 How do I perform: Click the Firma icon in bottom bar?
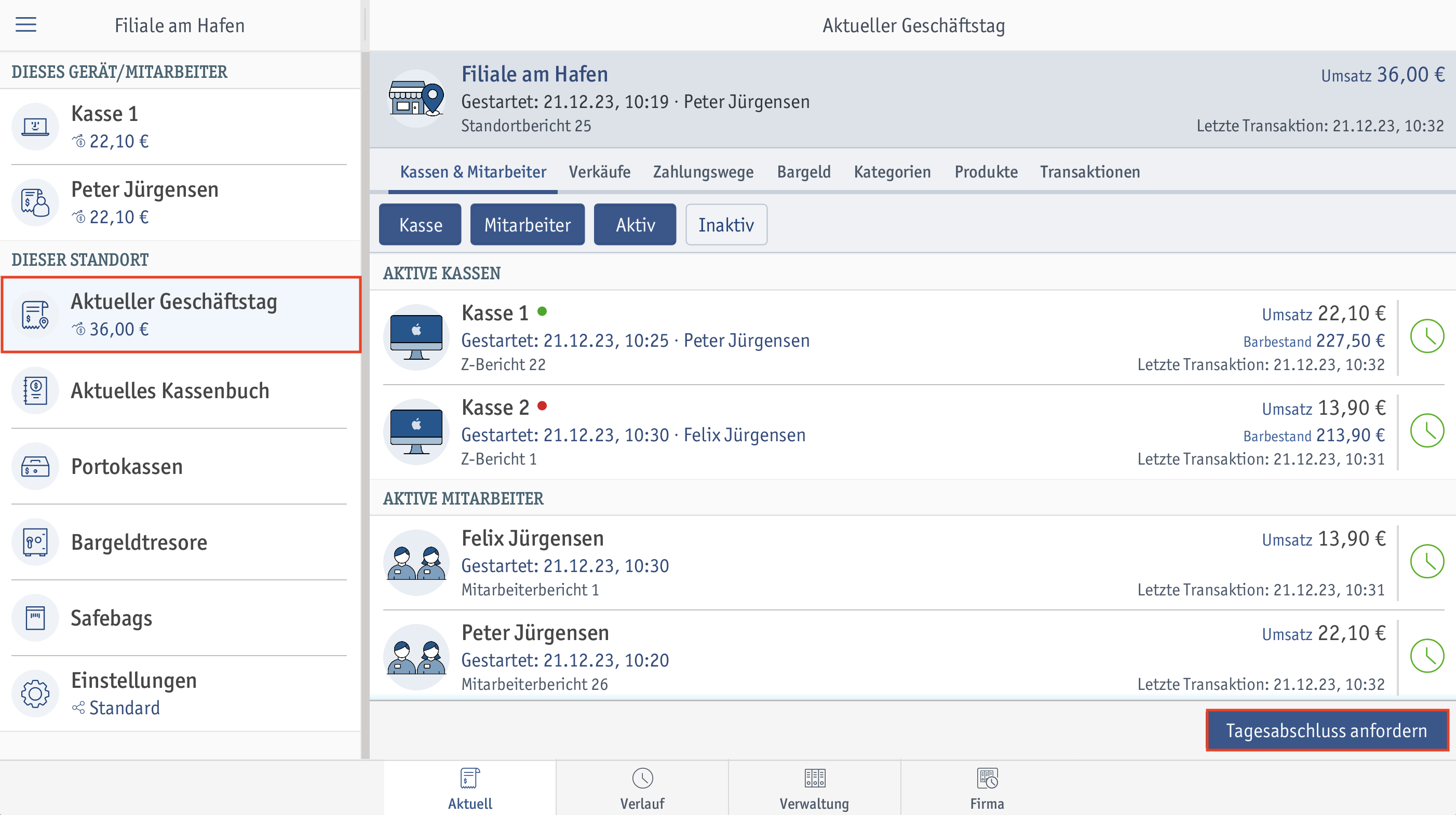(x=988, y=778)
